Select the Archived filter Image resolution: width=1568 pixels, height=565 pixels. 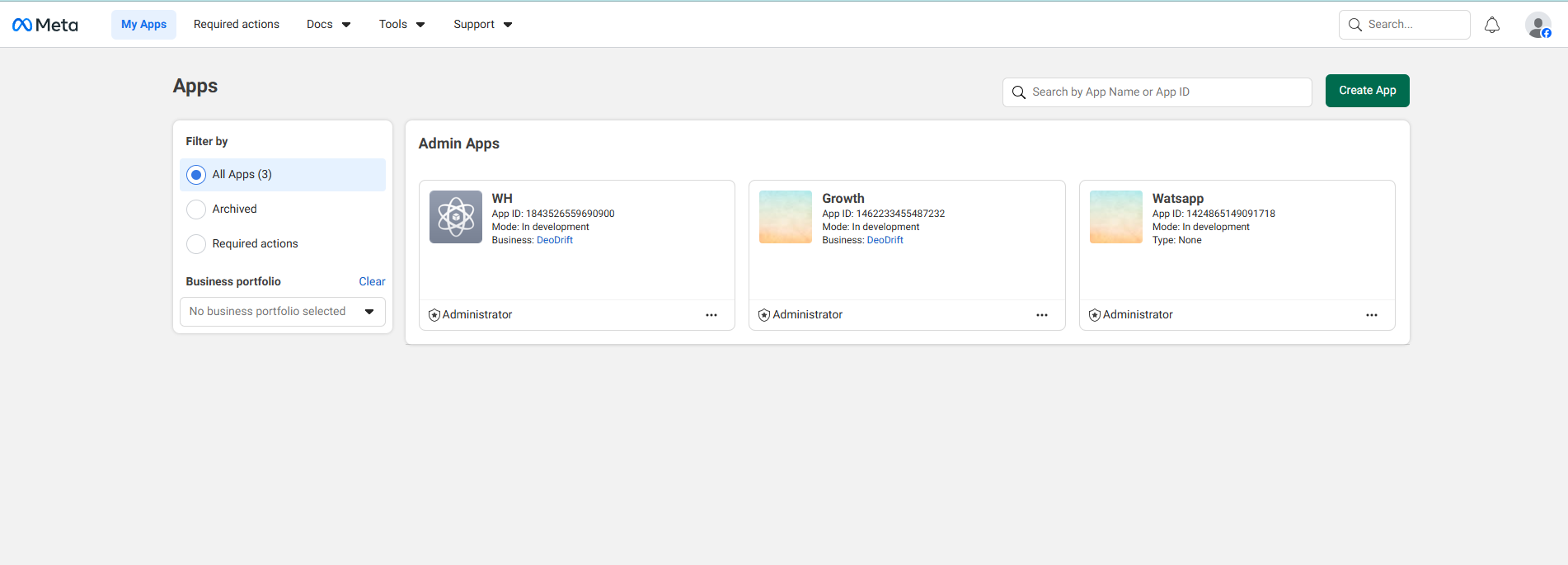(x=283, y=210)
